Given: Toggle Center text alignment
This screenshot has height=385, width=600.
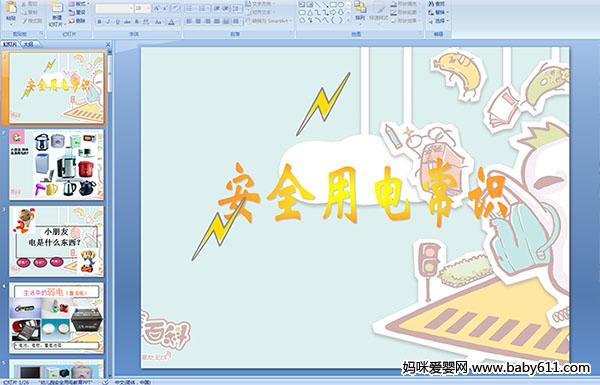Looking at the screenshot, I should pos(198,21).
